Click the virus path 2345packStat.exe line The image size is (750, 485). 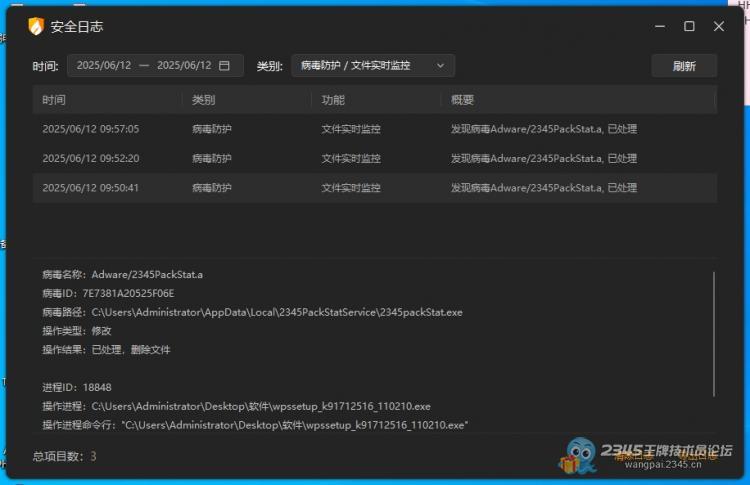[x=253, y=312]
